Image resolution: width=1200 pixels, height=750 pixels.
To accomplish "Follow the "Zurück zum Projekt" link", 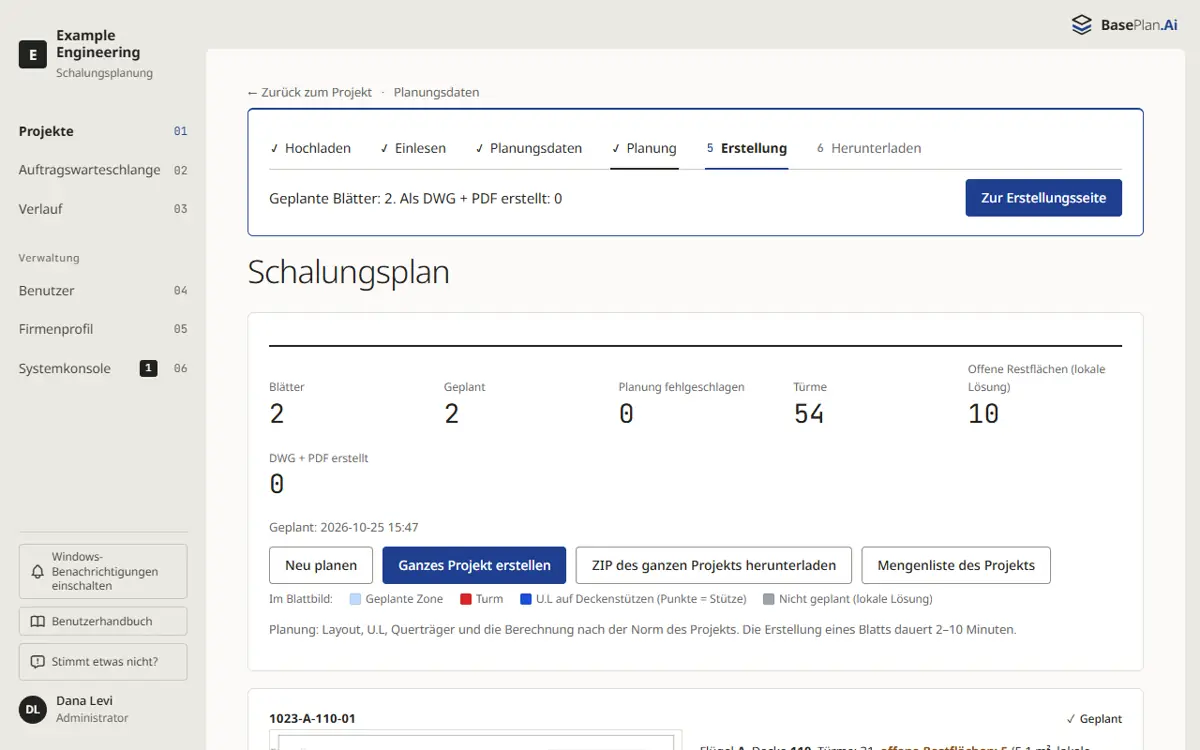I will point(310,92).
